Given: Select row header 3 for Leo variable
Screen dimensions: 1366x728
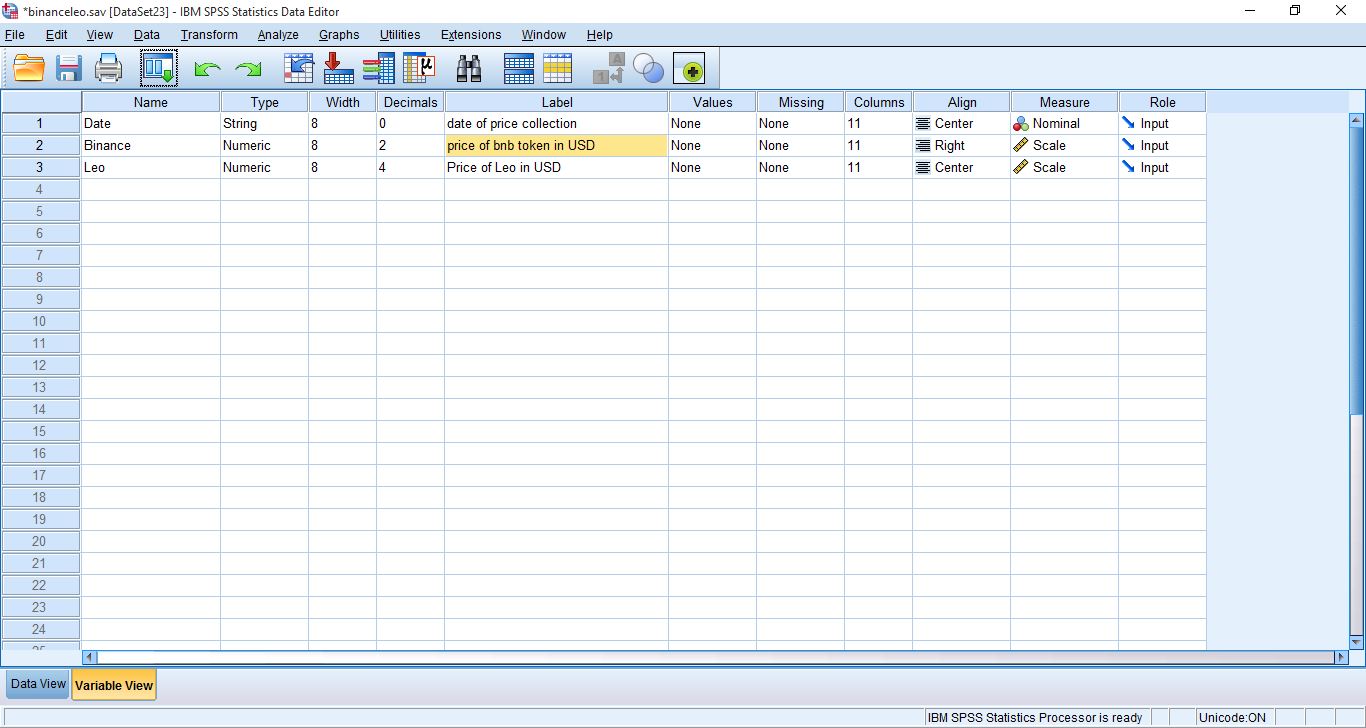Looking at the screenshot, I should 41,168.
